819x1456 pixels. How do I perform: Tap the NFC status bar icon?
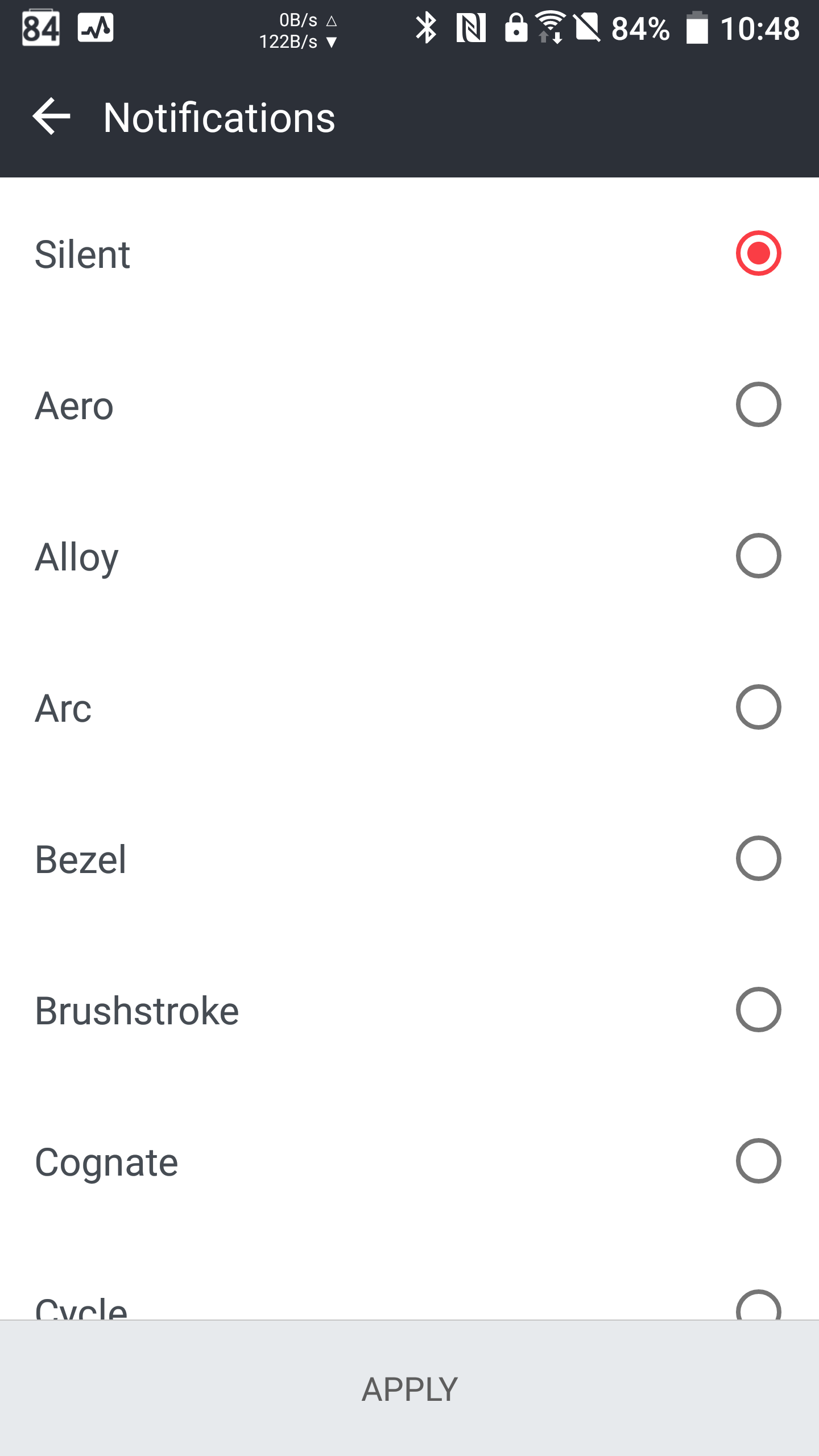tap(471, 28)
